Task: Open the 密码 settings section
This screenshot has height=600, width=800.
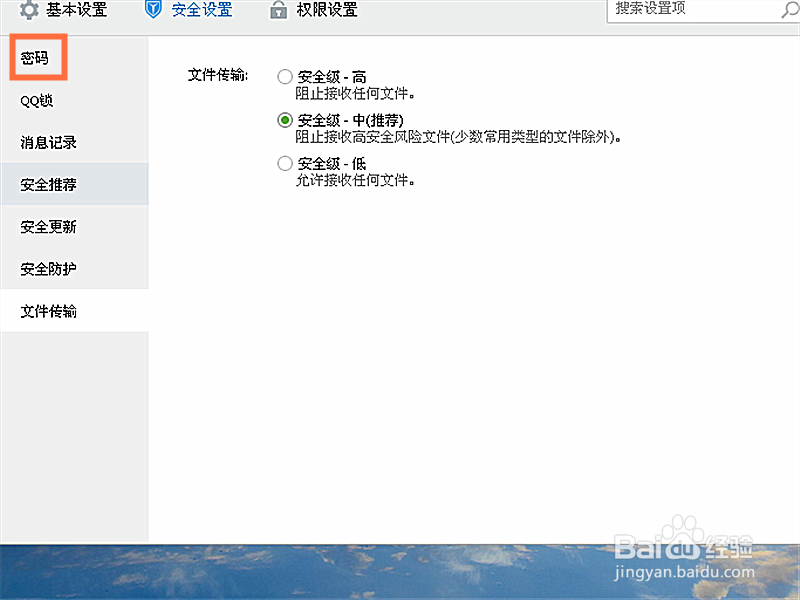Action: (37, 57)
